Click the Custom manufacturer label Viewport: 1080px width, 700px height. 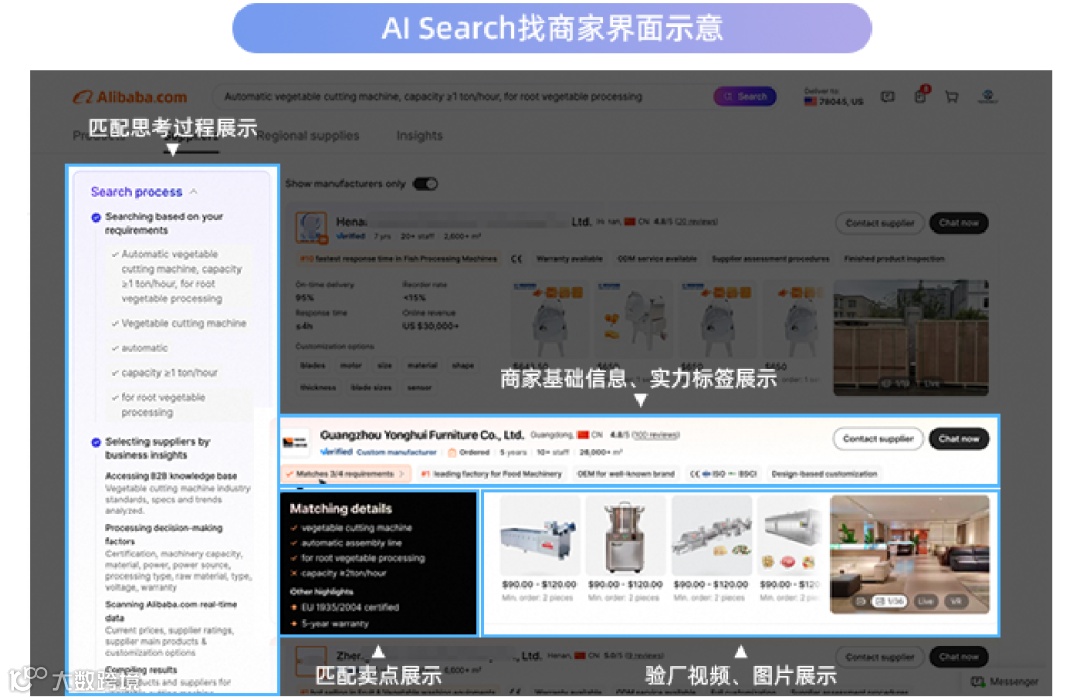(x=396, y=453)
